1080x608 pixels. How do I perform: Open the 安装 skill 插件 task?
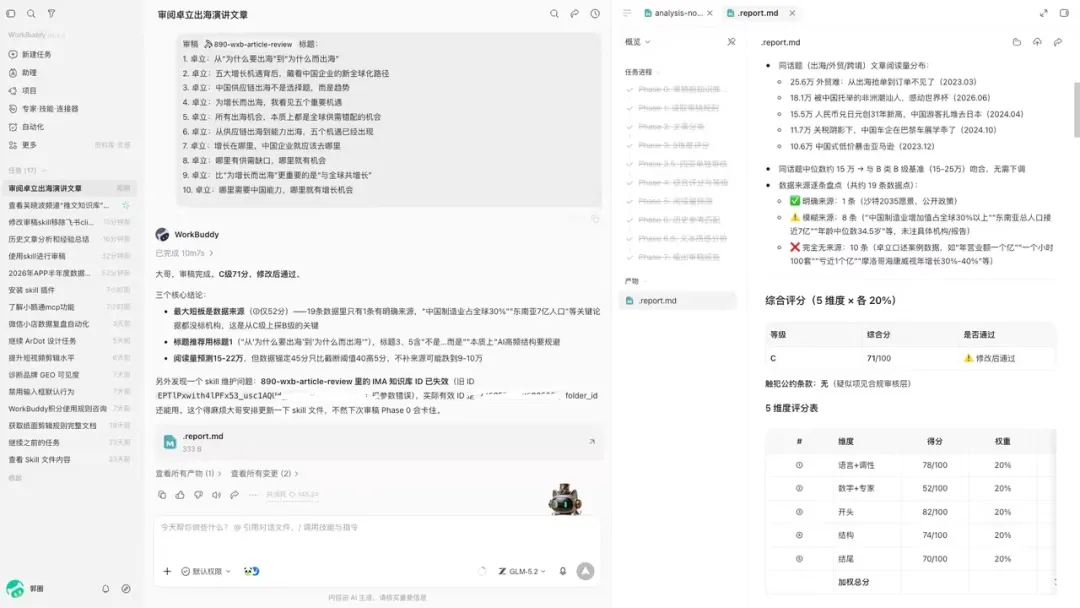69,290
